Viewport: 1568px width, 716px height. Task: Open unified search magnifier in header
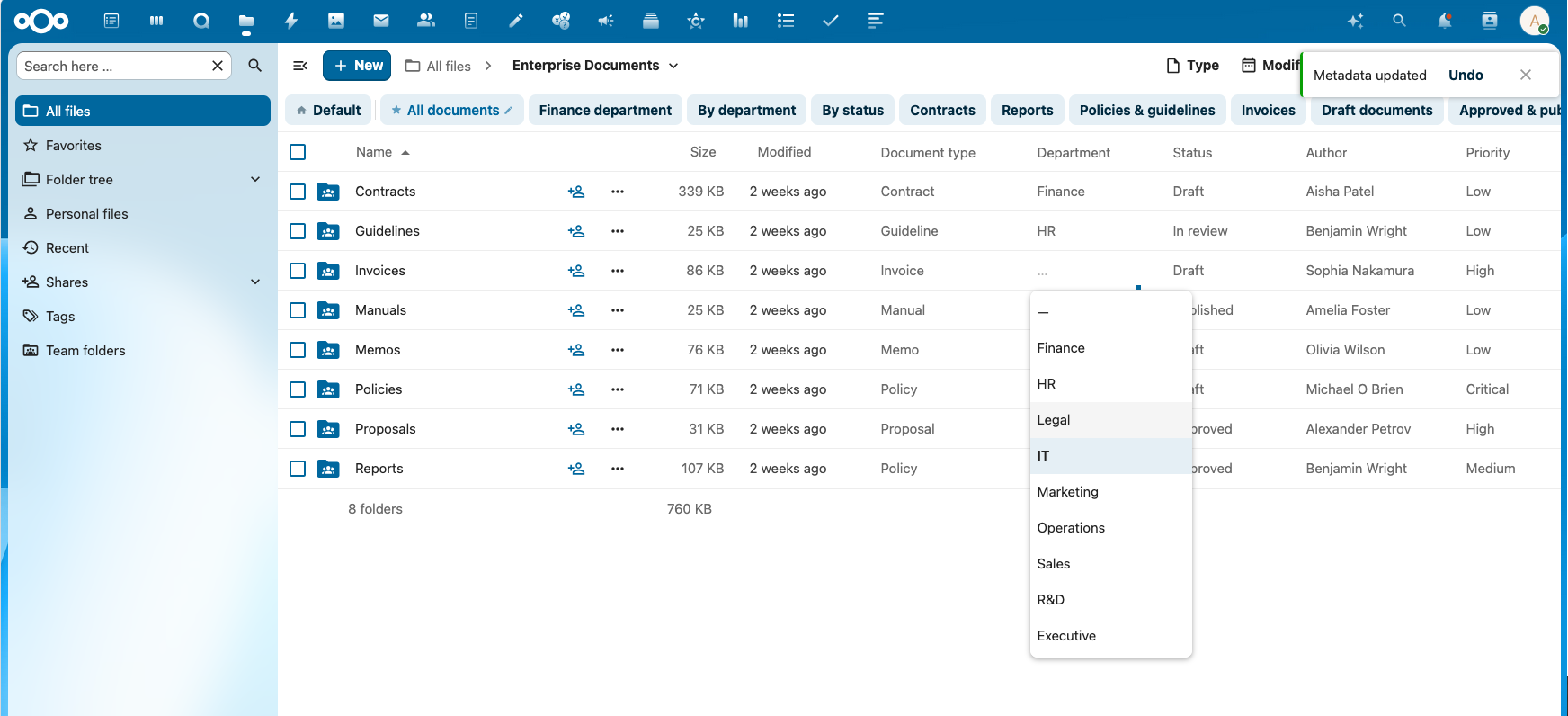click(x=1399, y=21)
